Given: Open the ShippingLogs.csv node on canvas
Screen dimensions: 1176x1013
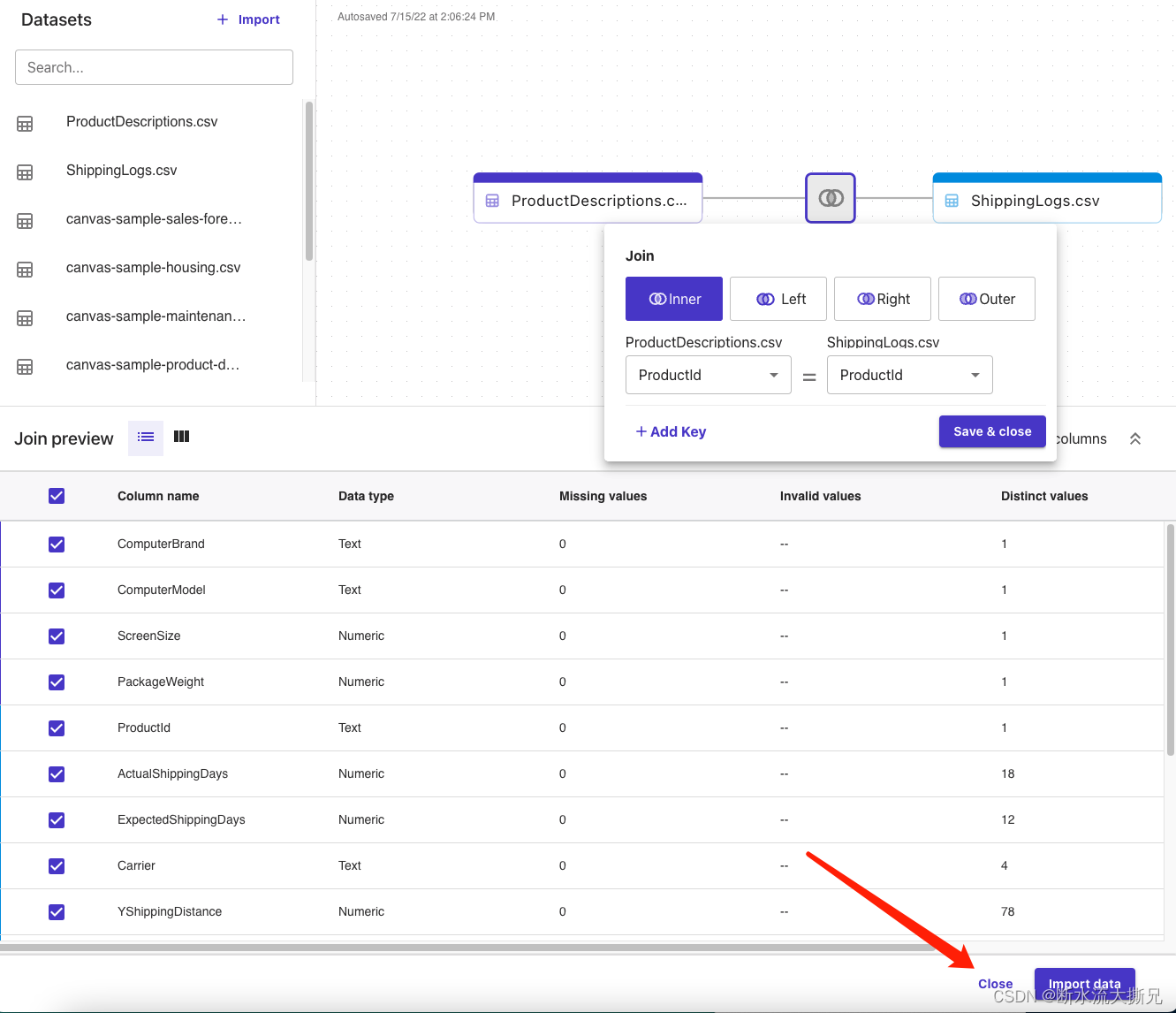Looking at the screenshot, I should 1047,198.
